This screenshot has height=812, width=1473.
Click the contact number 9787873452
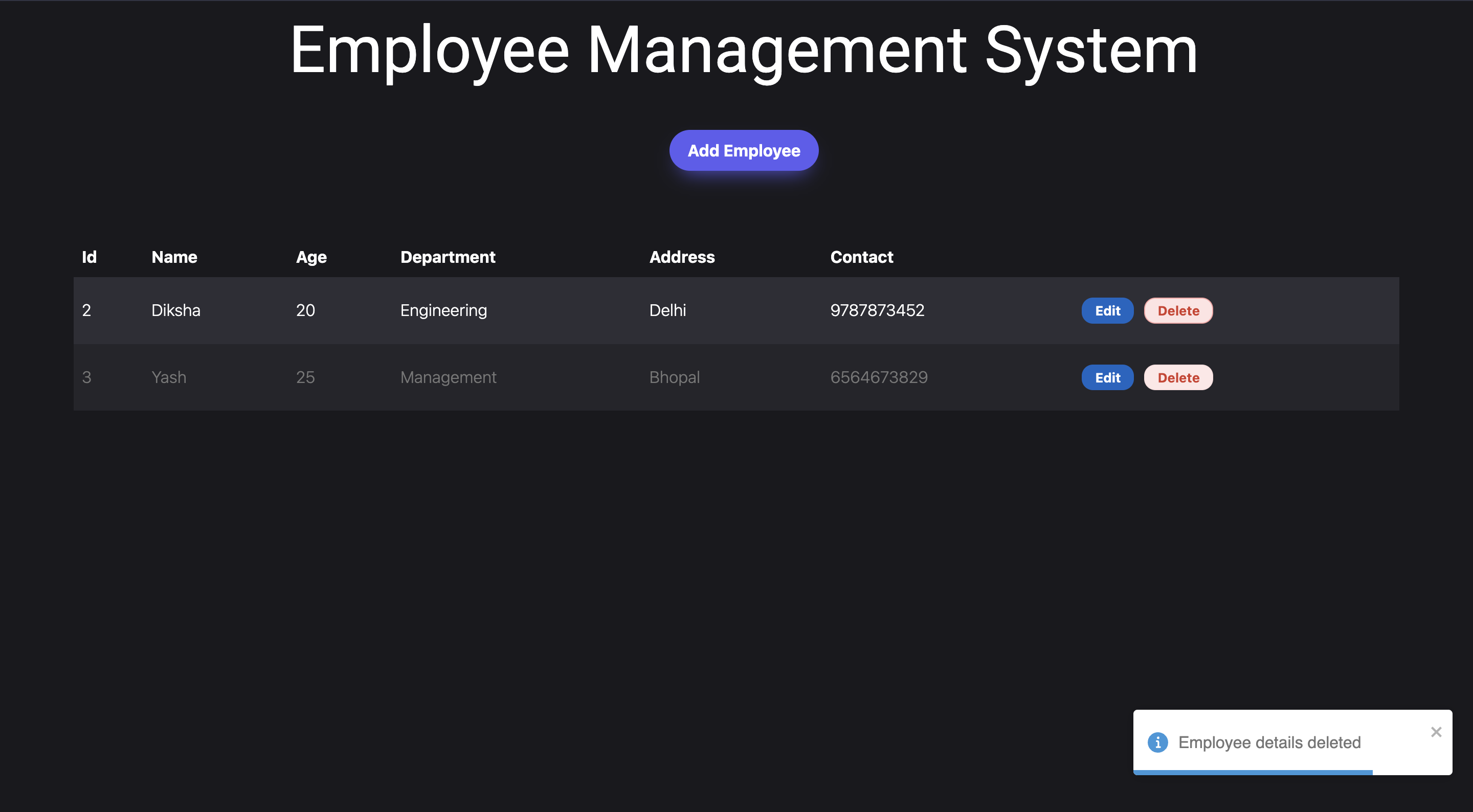click(877, 310)
